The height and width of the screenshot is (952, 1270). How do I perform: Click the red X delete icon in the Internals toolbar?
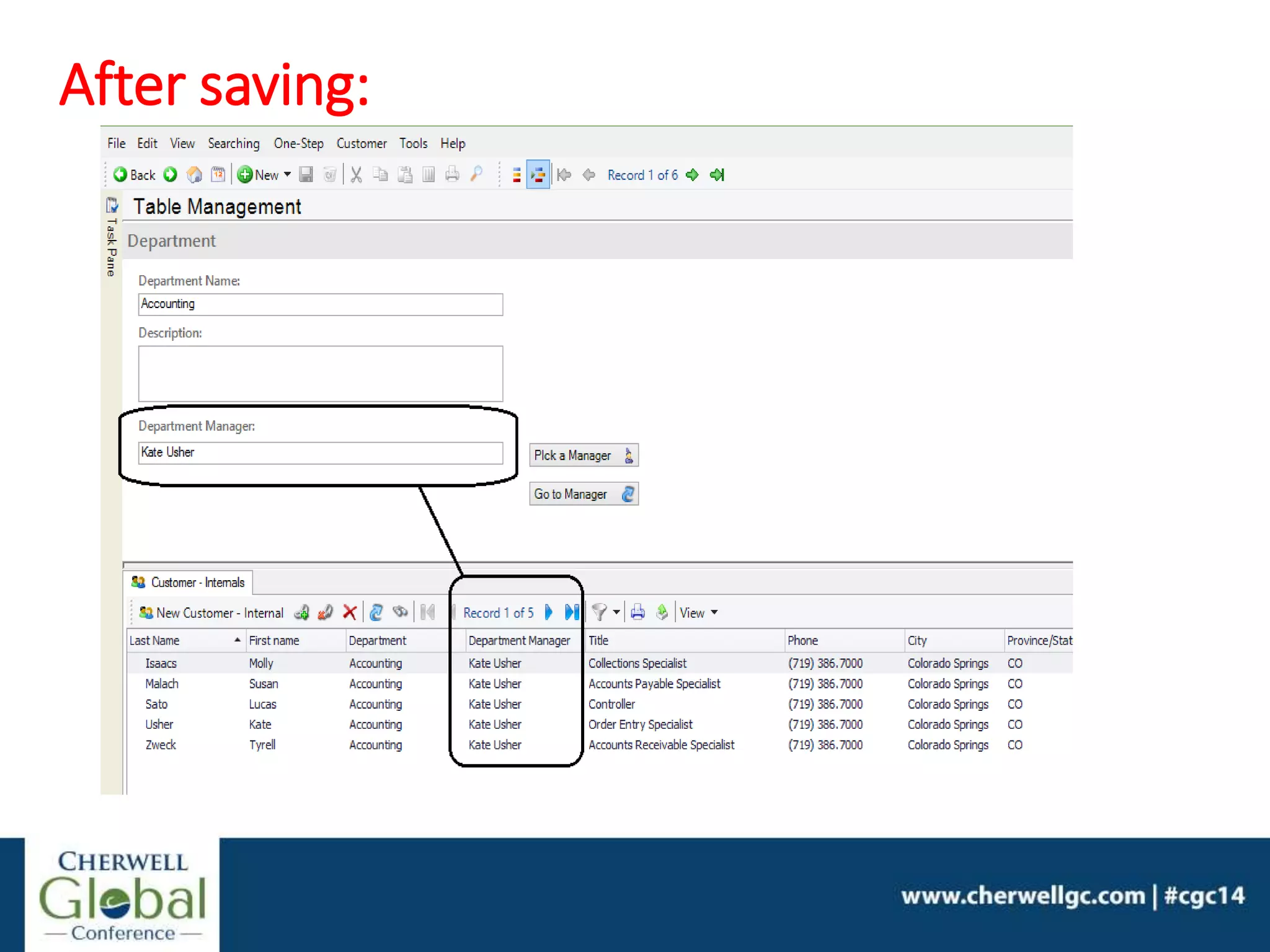(350, 612)
